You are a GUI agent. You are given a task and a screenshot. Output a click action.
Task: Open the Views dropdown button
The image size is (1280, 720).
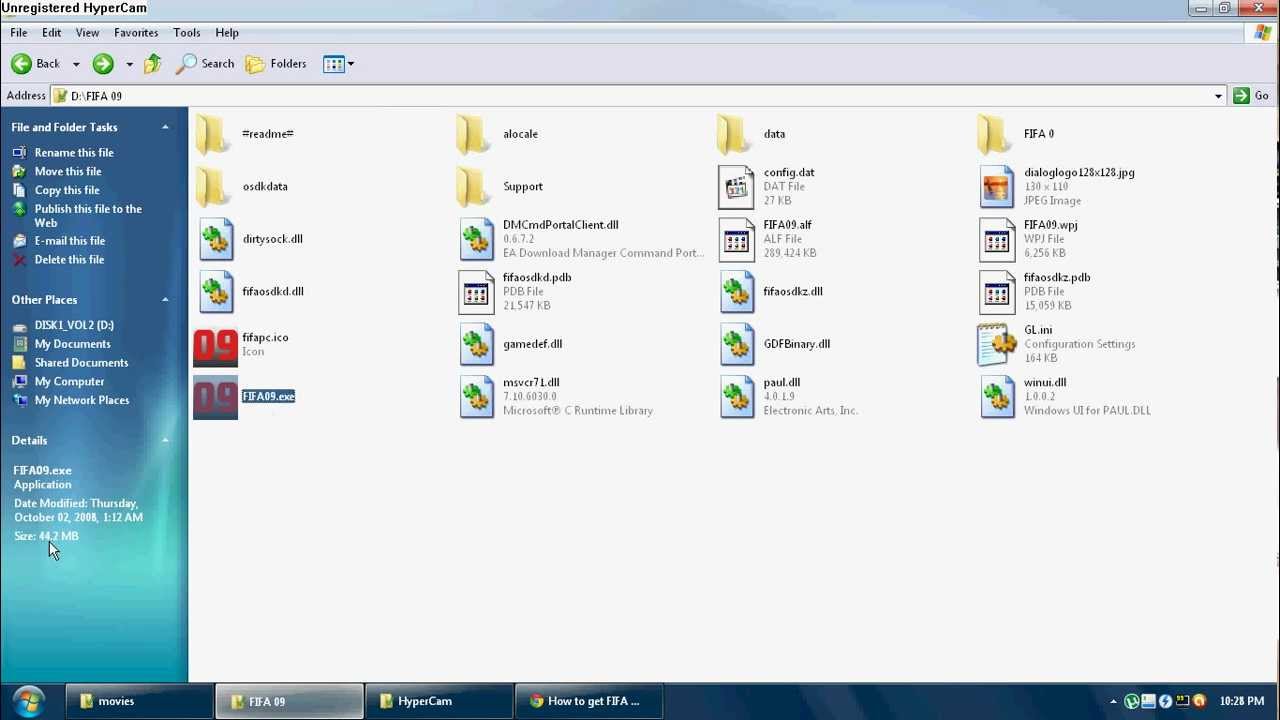coord(338,64)
